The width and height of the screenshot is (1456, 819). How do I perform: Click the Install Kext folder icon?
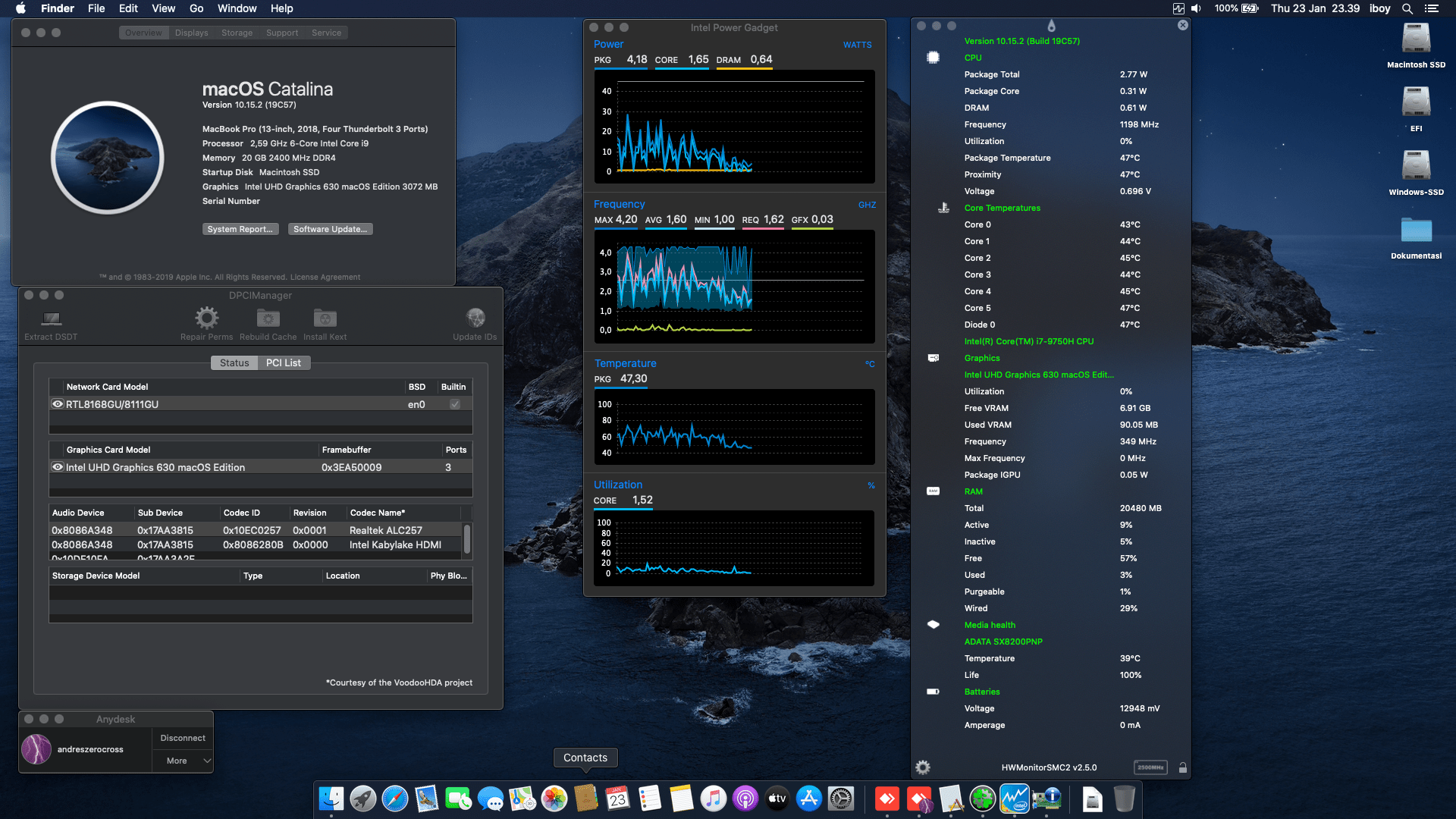click(325, 318)
